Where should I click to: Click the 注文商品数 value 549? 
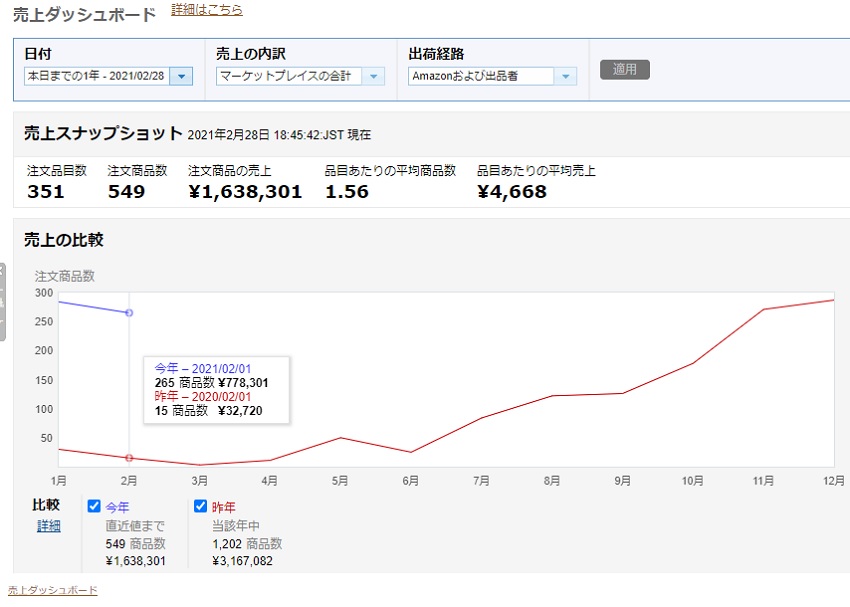coord(126,192)
